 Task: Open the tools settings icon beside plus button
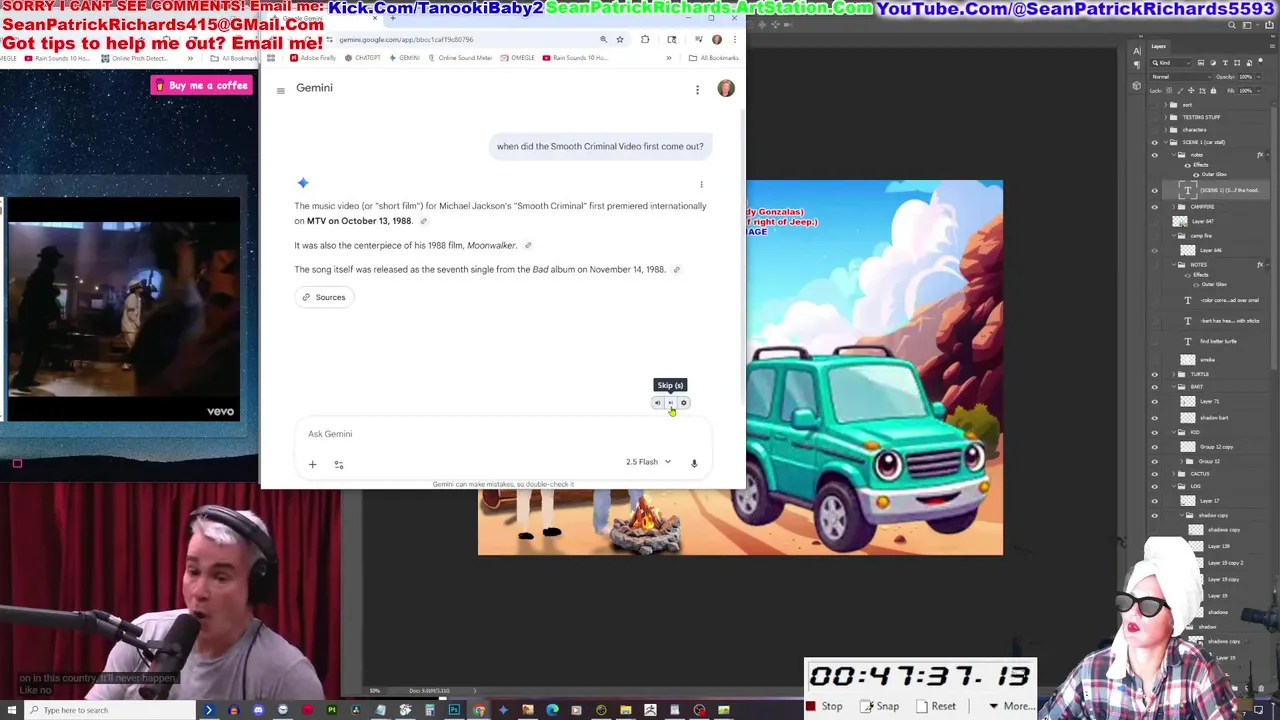point(339,464)
